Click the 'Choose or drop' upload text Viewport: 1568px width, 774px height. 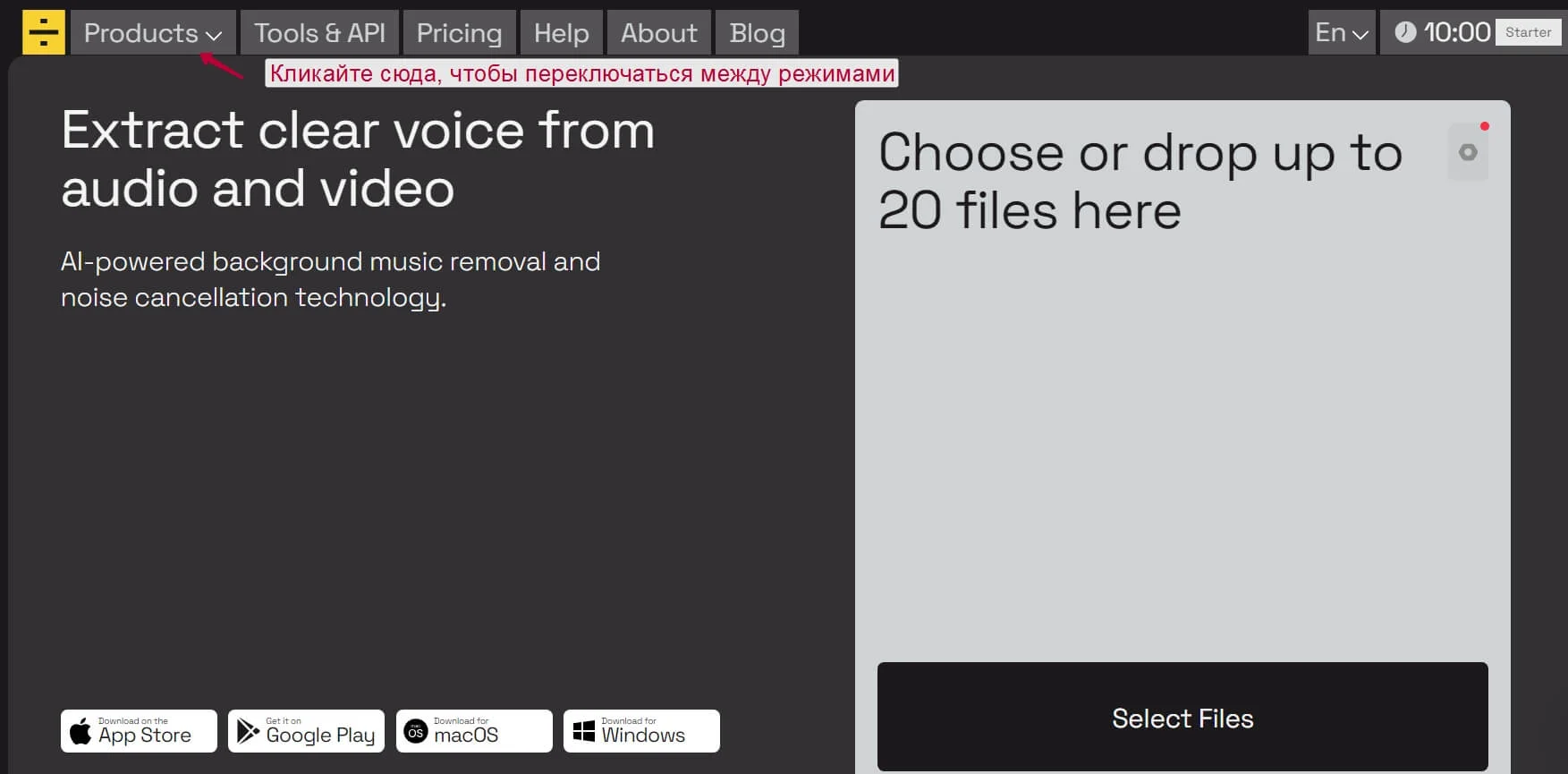click(x=1140, y=181)
